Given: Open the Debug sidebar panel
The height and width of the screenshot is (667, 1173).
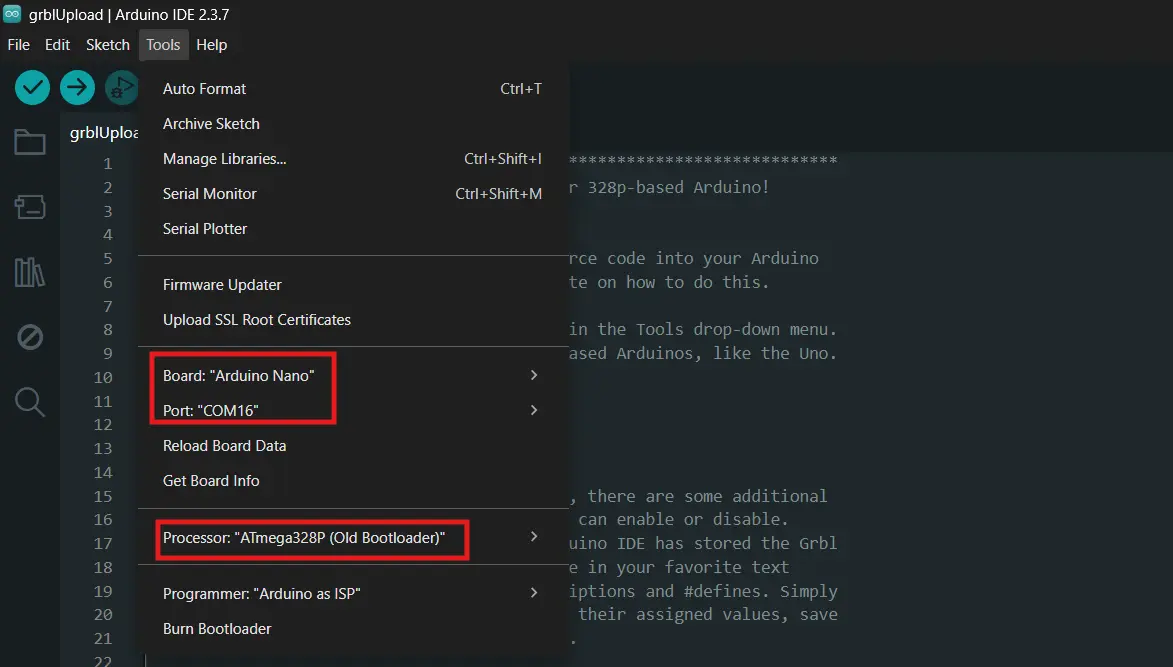Looking at the screenshot, I should [x=30, y=337].
